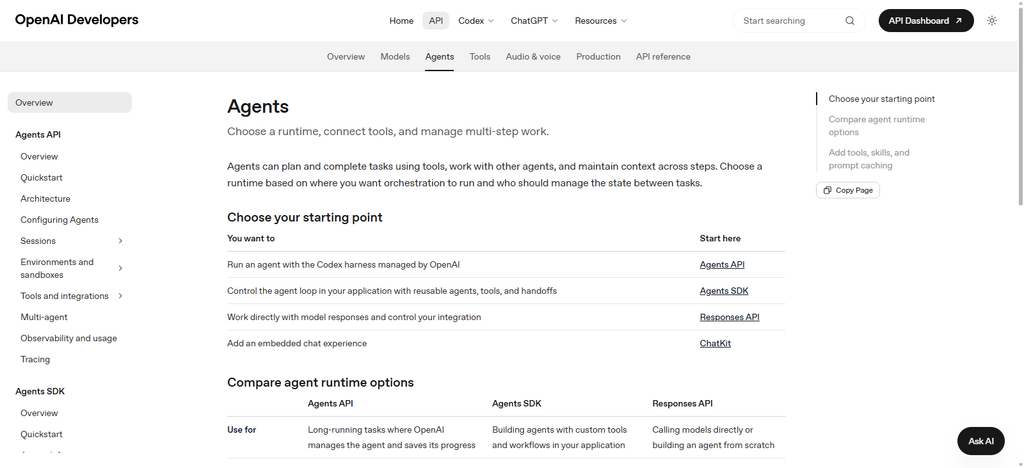Open Quickstart under Agents API sidebar
The height and width of the screenshot is (468, 1024).
[x=41, y=178]
